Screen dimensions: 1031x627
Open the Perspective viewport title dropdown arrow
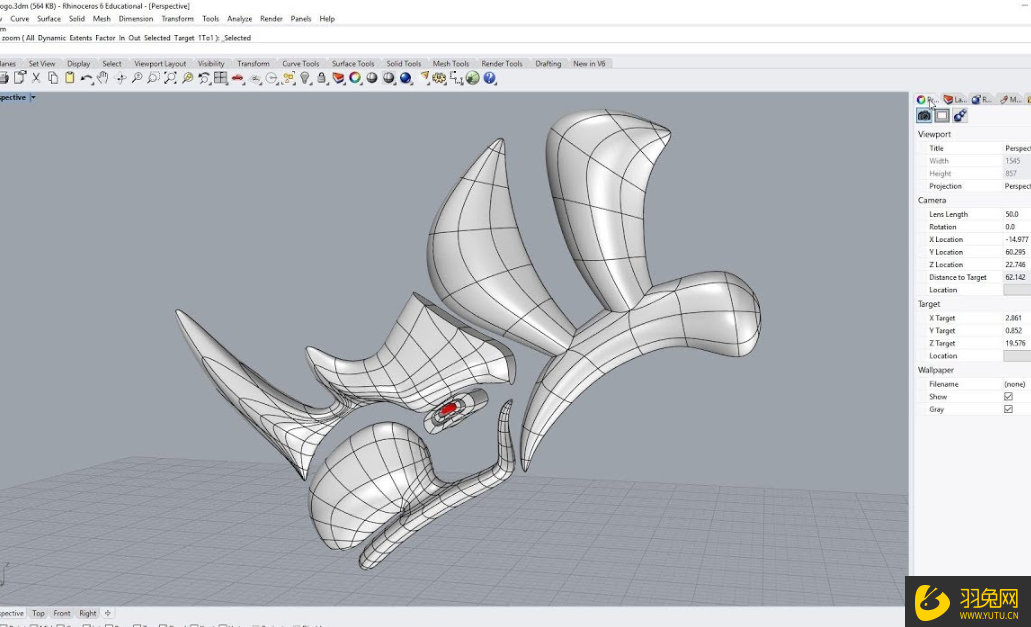pos(33,98)
